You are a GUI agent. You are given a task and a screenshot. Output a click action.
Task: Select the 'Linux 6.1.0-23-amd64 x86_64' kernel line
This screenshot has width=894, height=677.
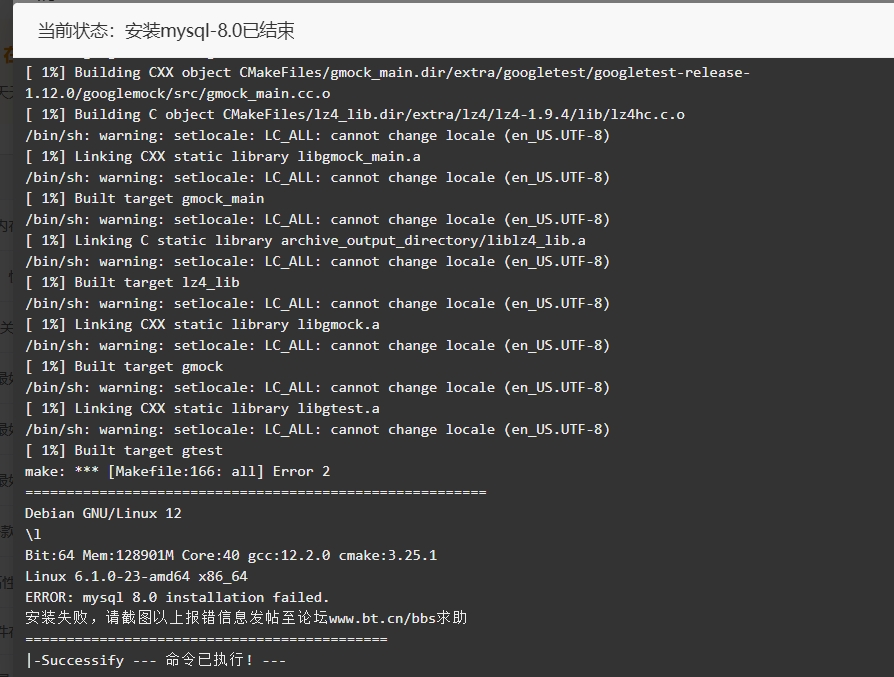136,577
